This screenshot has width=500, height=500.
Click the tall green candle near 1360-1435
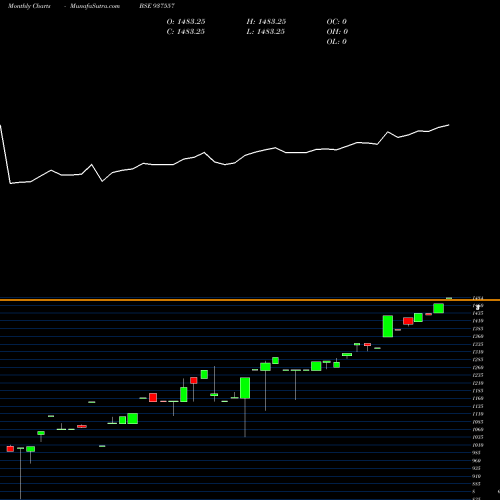[388, 326]
